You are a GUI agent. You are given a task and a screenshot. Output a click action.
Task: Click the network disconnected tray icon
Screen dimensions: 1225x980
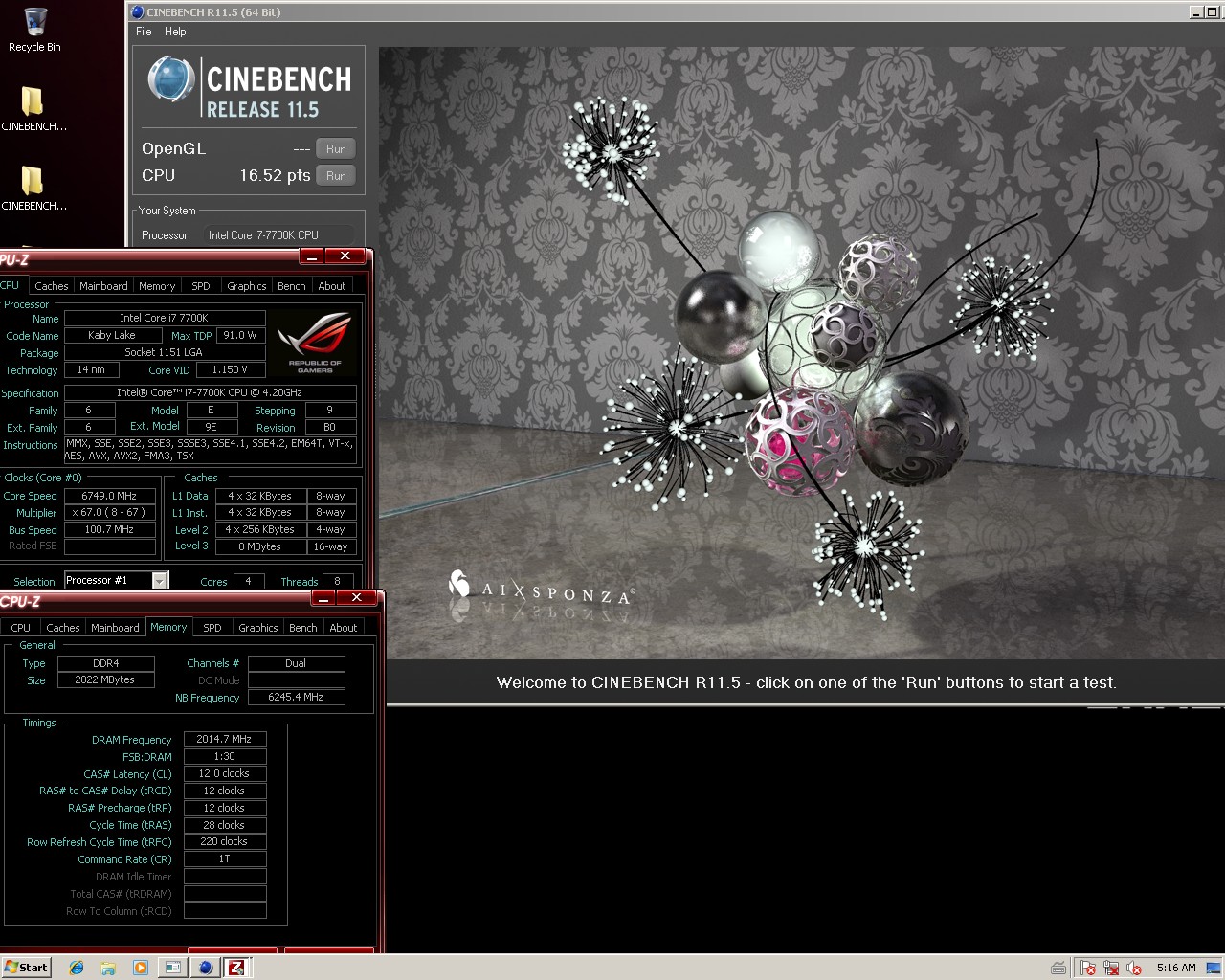click(1111, 968)
